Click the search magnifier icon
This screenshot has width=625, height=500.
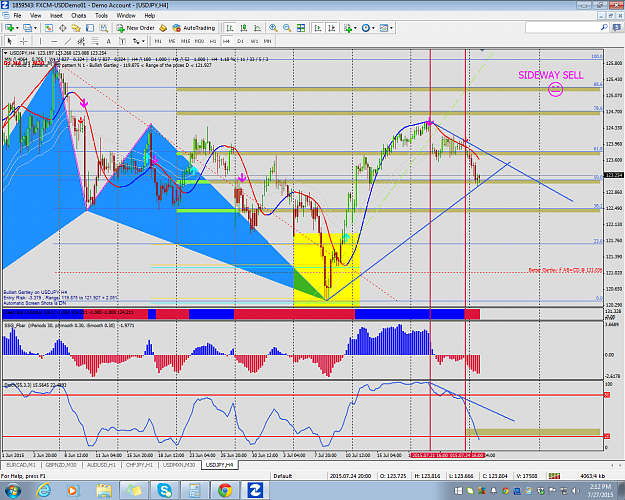pos(604,28)
